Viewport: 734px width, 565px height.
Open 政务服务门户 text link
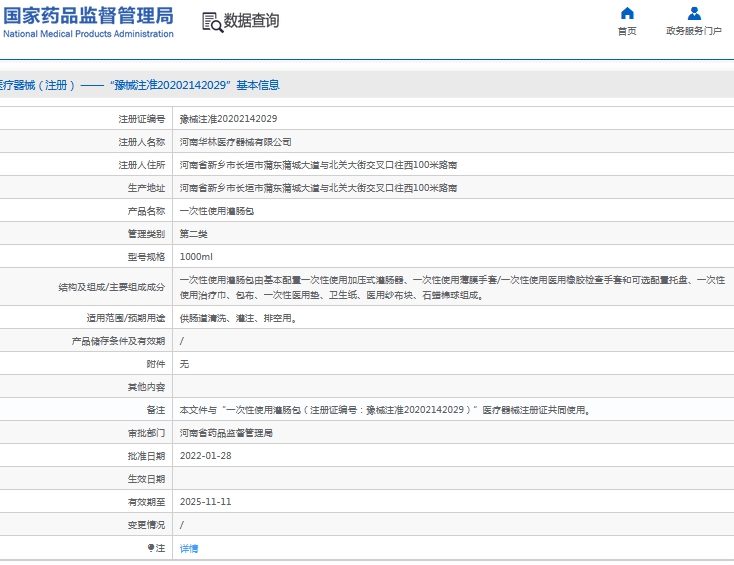coord(694,31)
